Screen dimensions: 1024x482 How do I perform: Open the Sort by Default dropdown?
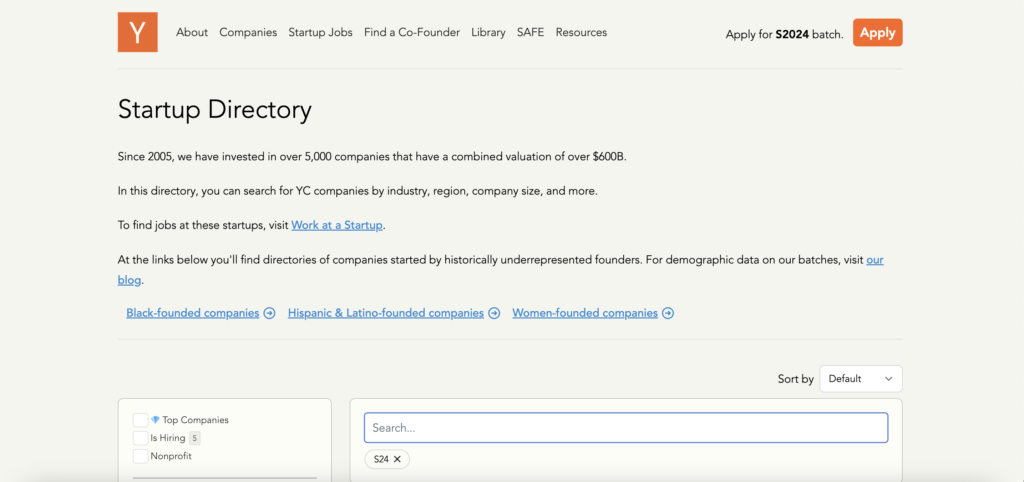tap(860, 379)
